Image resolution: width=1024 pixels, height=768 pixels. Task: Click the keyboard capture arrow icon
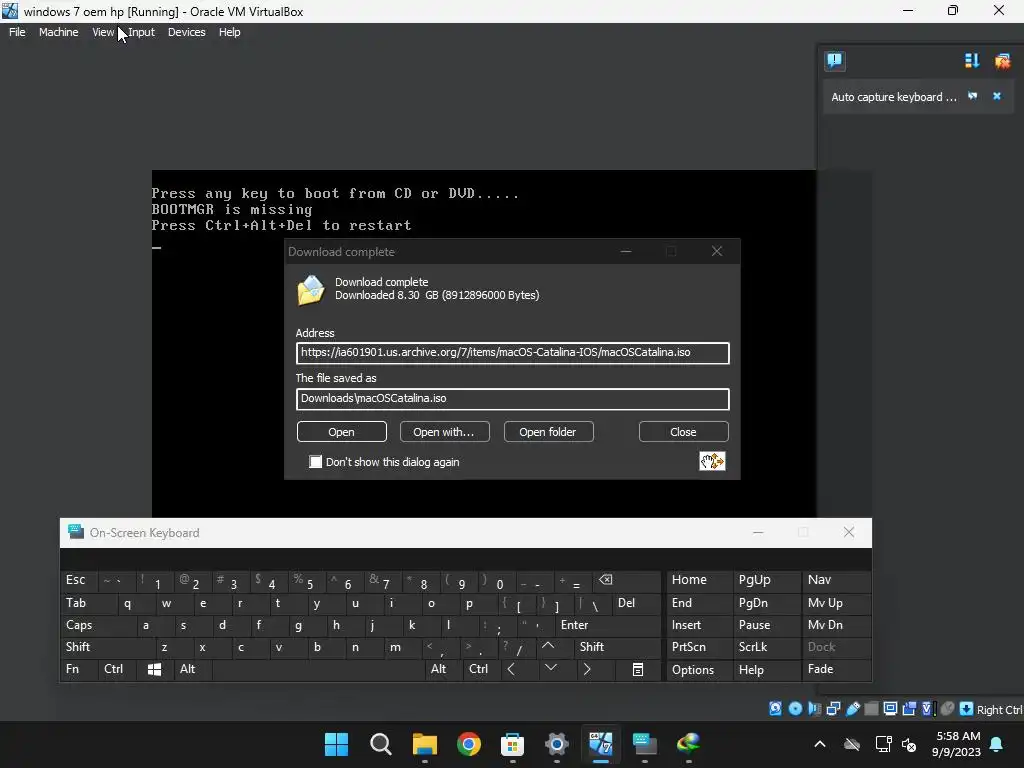click(966, 709)
